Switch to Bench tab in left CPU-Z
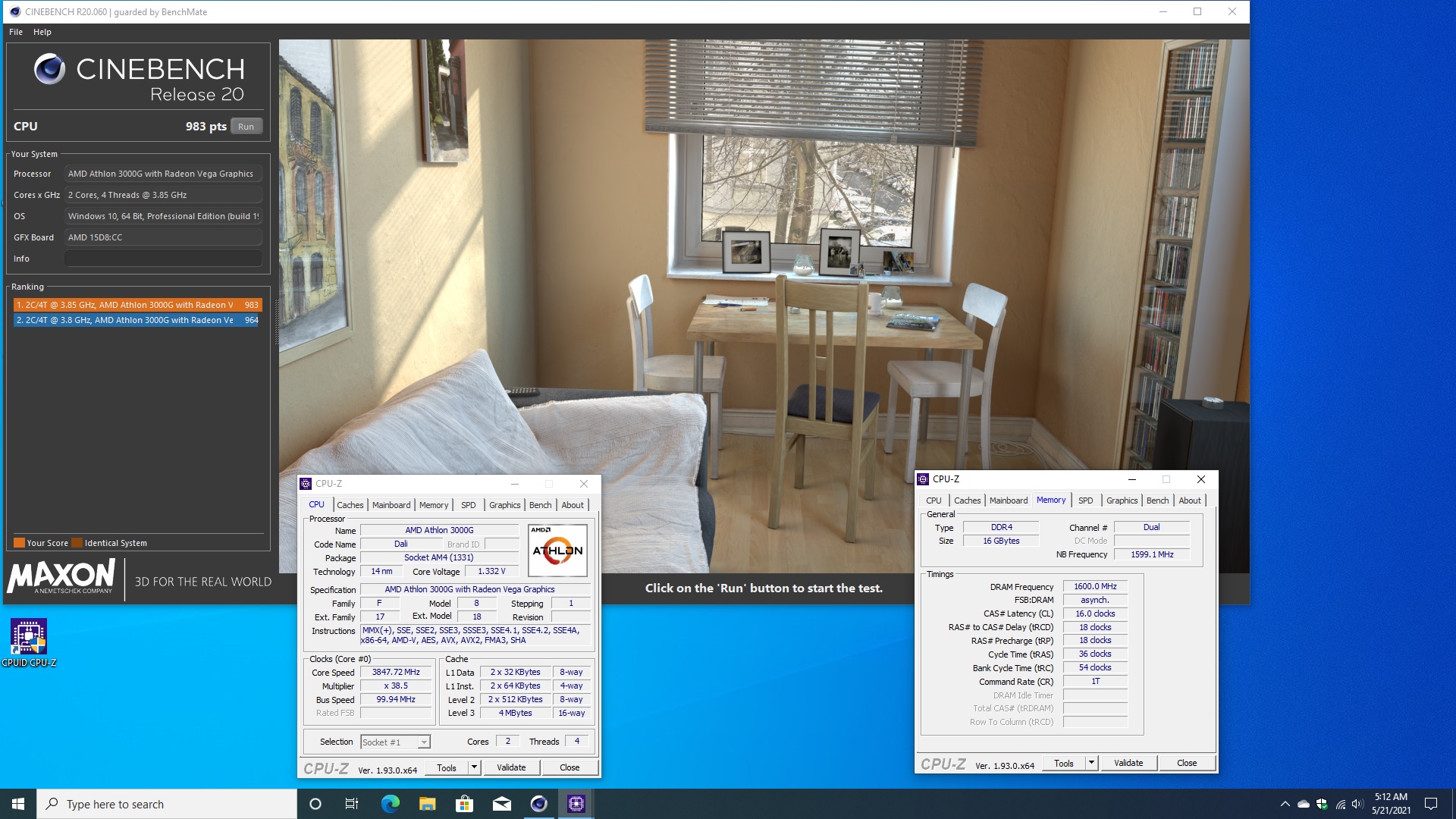The width and height of the screenshot is (1456, 819). click(x=541, y=505)
